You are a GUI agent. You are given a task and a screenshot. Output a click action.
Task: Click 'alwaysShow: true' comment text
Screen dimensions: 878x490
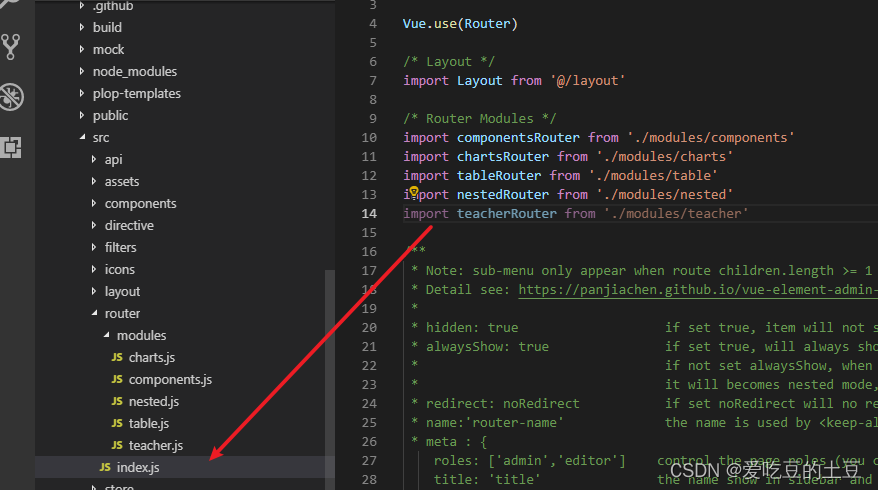coord(487,347)
